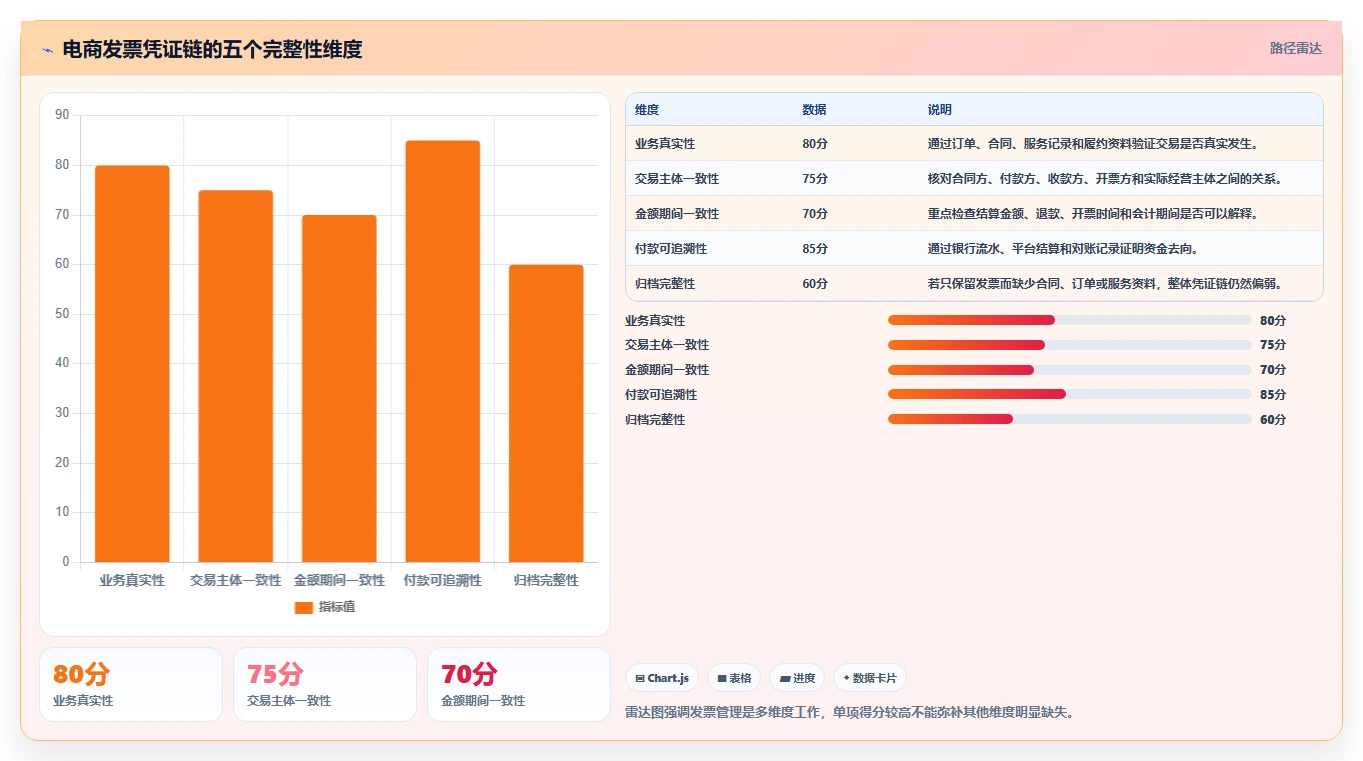Open the 75分 交易主体一致性 data card
The height and width of the screenshot is (761, 1363).
325,684
